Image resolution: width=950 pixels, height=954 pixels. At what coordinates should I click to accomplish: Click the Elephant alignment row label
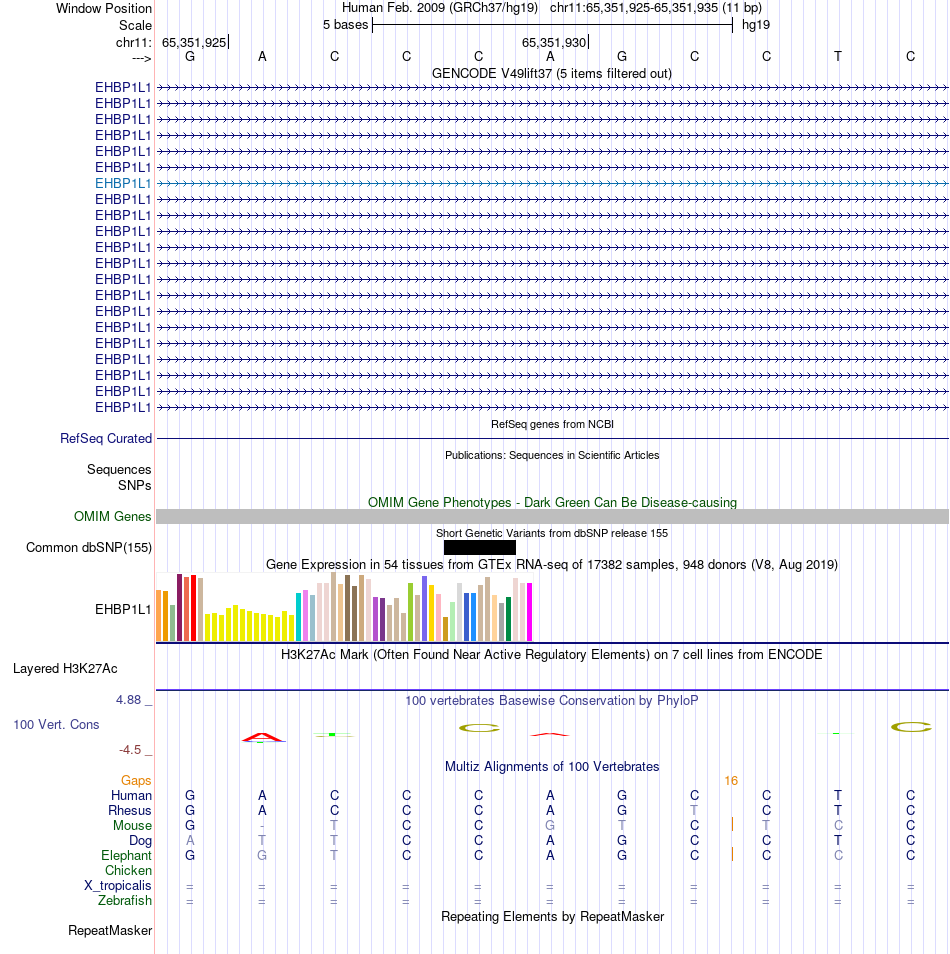click(126, 855)
